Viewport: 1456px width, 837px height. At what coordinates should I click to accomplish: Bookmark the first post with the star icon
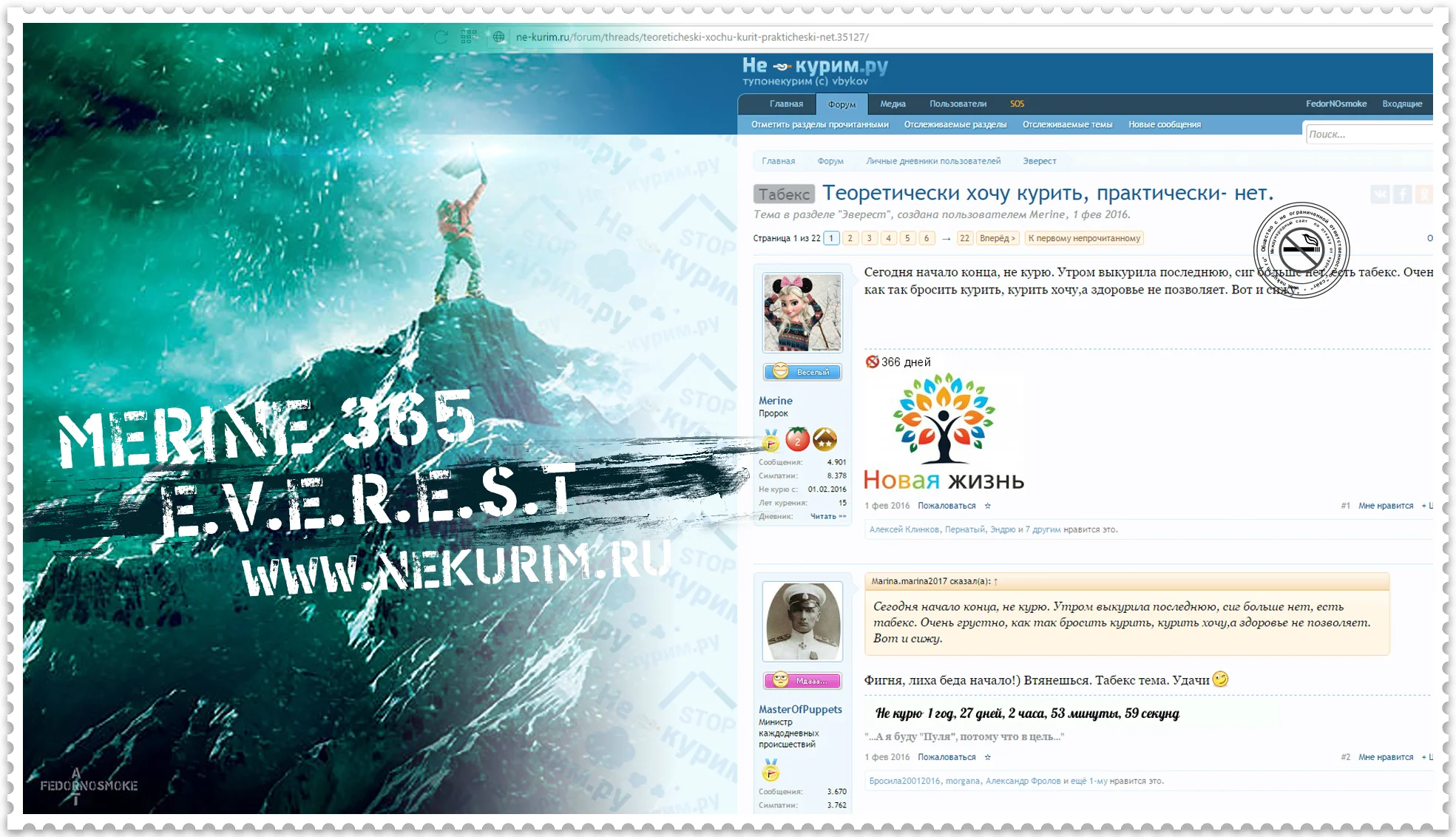point(987,506)
